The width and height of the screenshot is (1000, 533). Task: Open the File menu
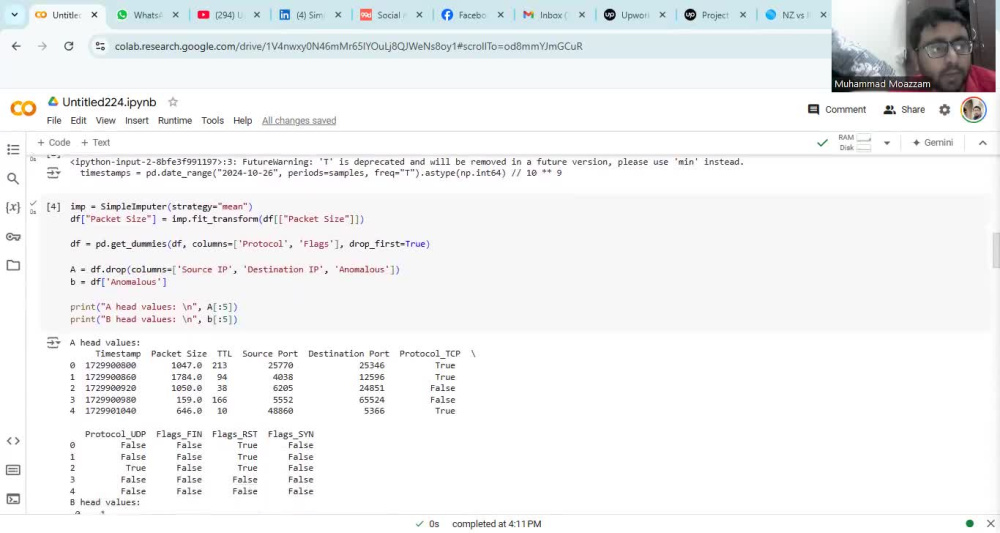tap(54, 120)
